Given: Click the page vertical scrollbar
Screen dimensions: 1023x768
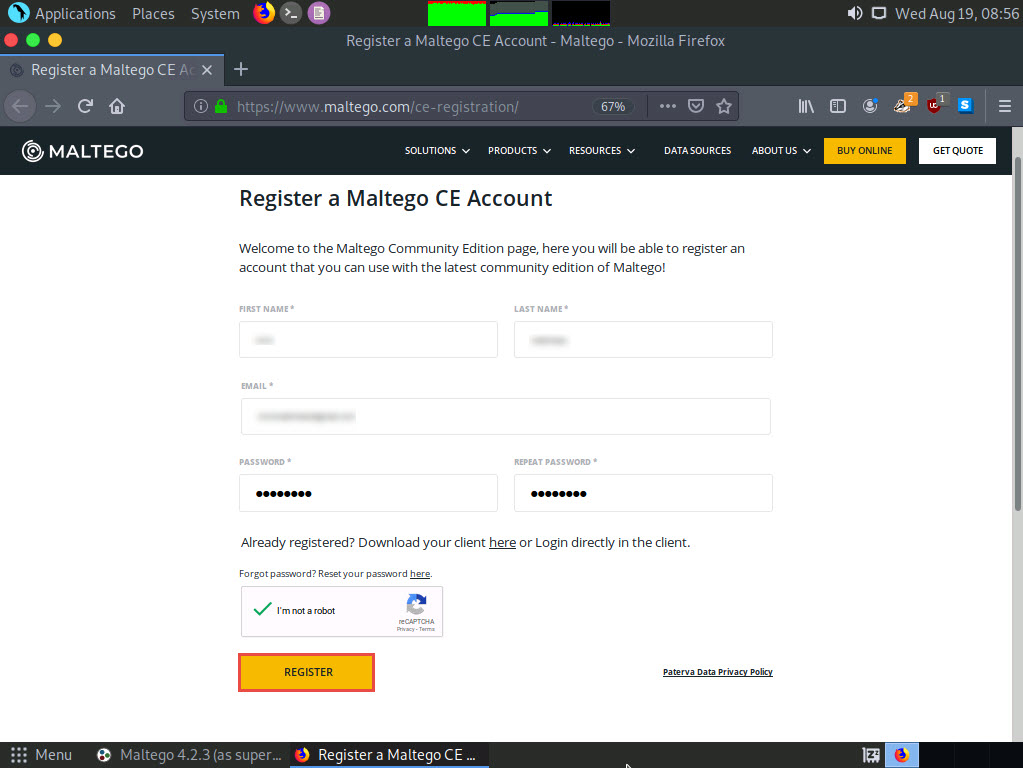Looking at the screenshot, I should click(1017, 333).
